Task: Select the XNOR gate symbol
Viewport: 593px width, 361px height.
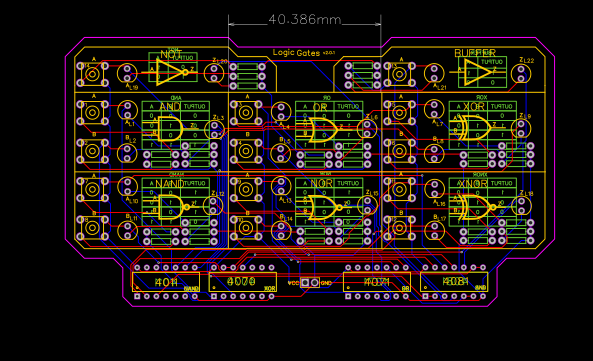Action: pos(477,207)
